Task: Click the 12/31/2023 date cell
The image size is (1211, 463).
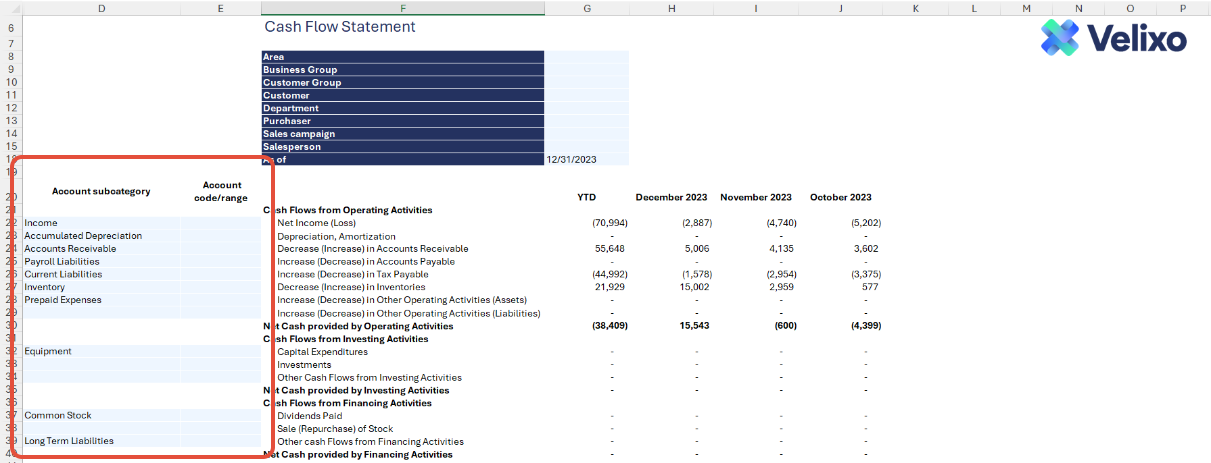Action: pos(587,160)
